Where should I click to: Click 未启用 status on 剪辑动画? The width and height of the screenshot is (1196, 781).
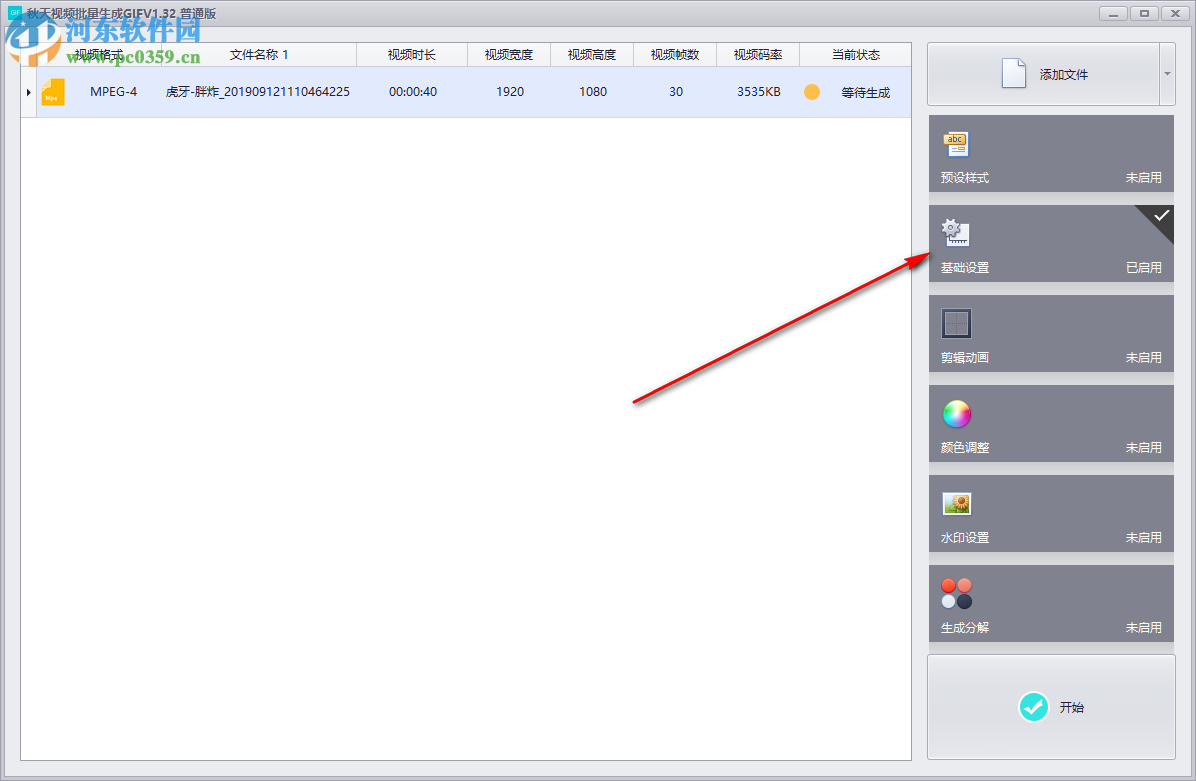1143,358
